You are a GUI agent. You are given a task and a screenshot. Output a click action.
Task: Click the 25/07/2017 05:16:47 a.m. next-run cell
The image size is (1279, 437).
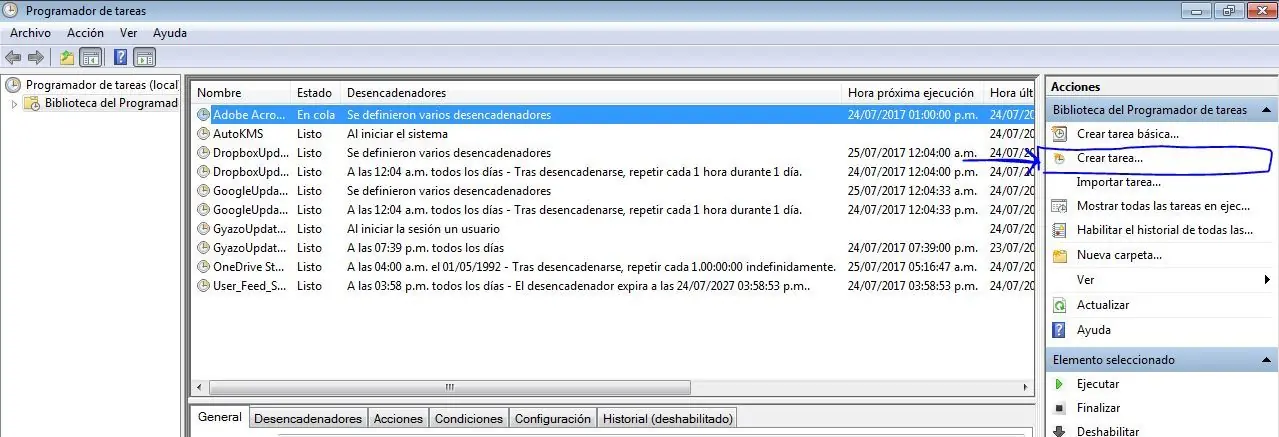[912, 267]
